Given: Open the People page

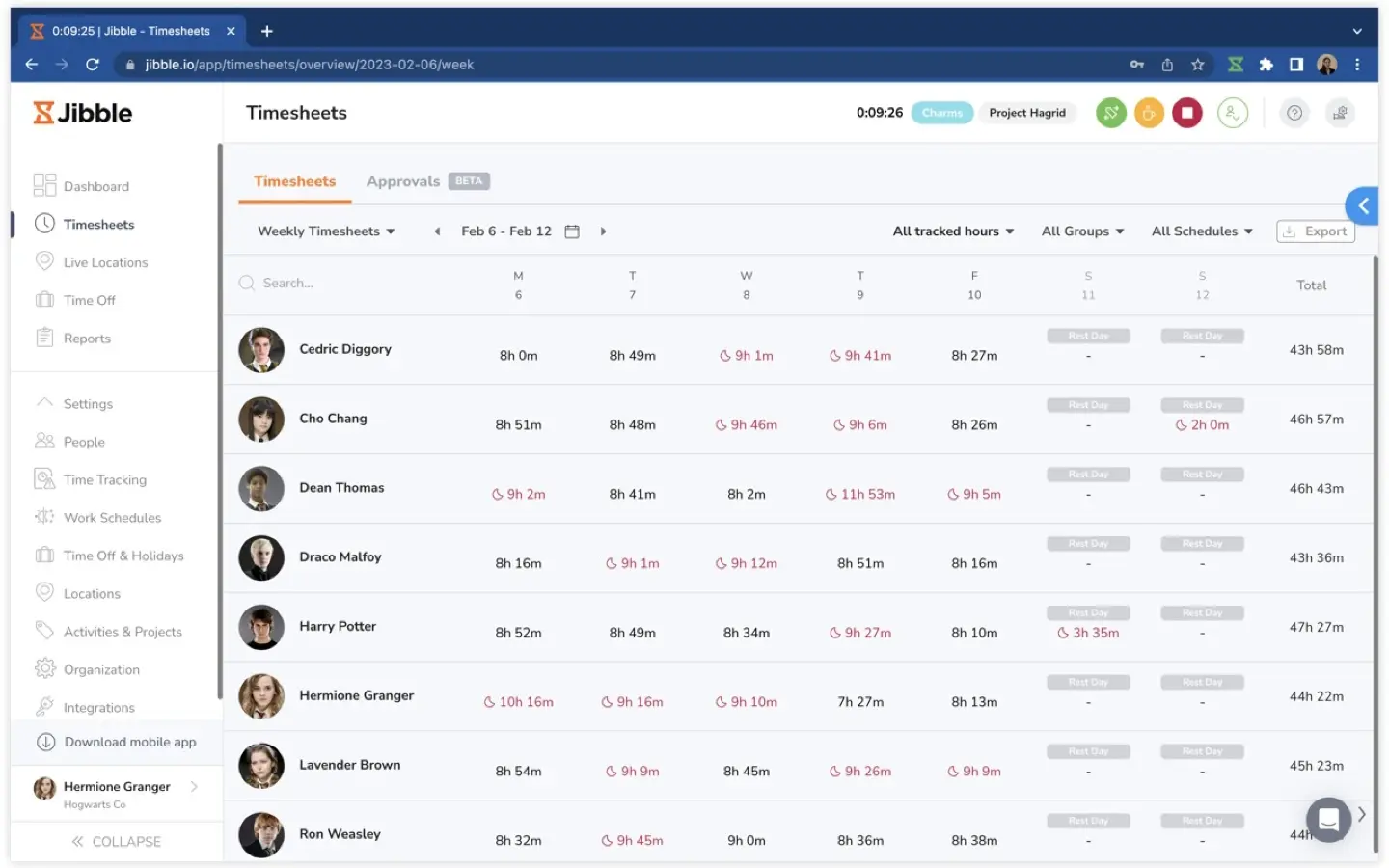Looking at the screenshot, I should click(x=82, y=441).
